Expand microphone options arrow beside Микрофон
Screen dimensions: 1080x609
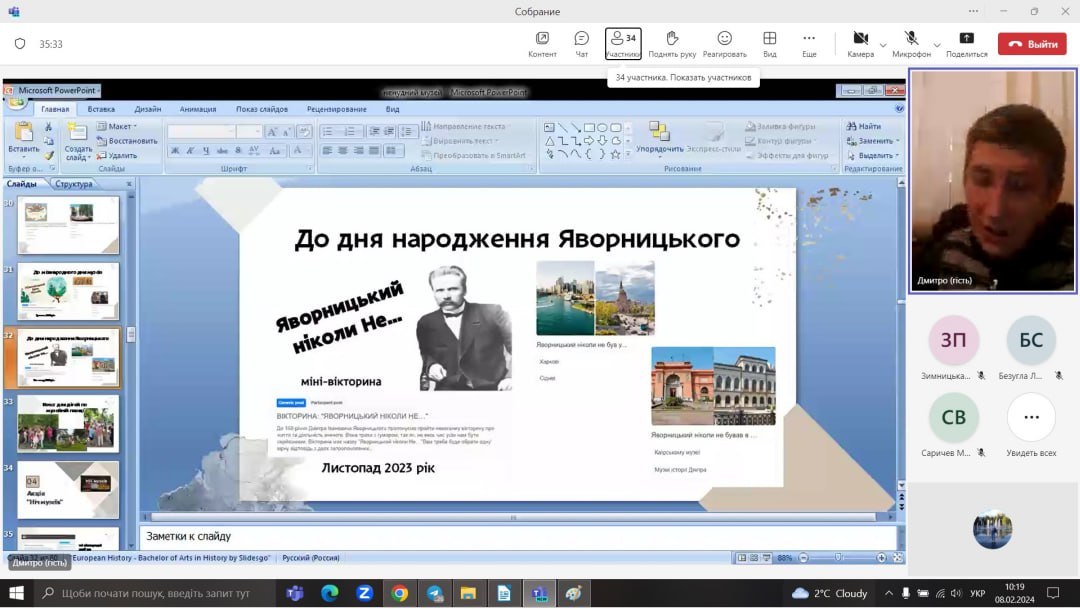coord(937,45)
